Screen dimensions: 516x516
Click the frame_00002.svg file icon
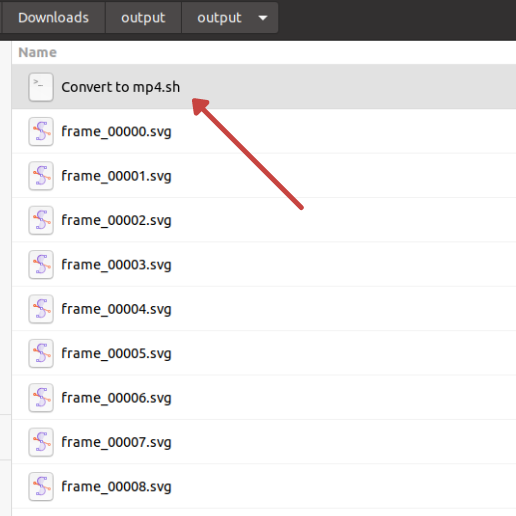(41, 220)
